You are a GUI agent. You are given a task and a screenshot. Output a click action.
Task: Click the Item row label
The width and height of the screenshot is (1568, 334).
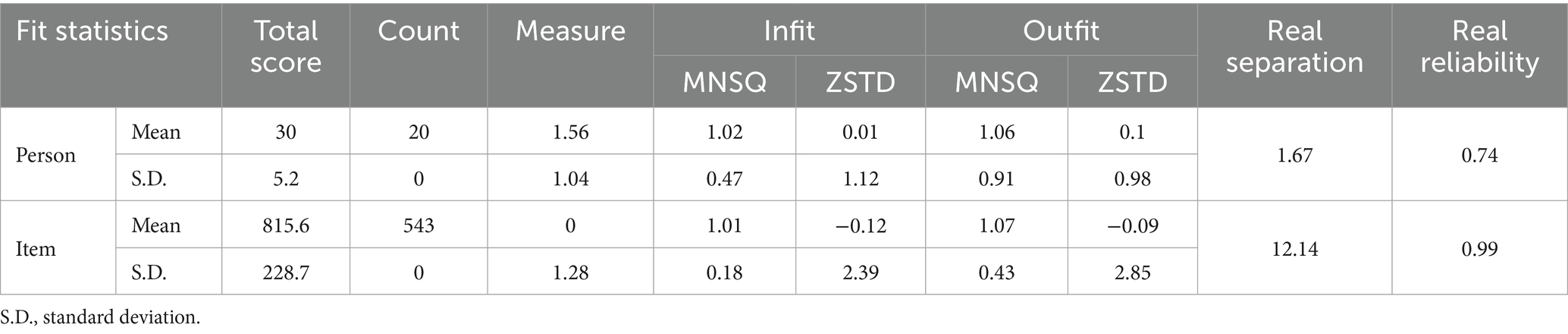click(x=36, y=249)
